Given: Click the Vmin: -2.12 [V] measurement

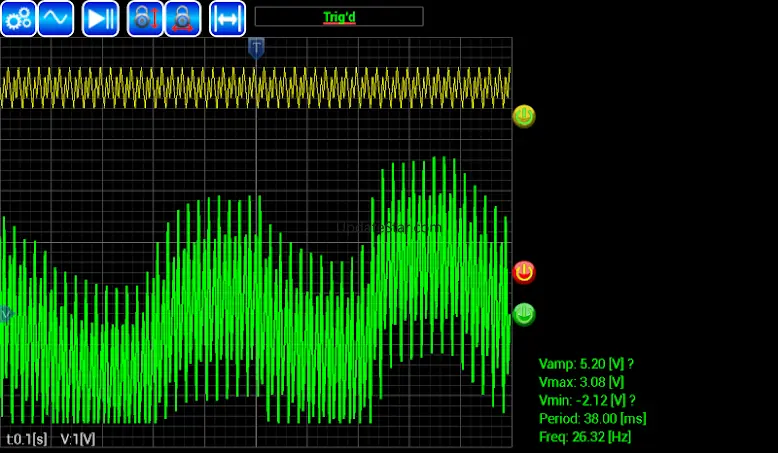Looking at the screenshot, I should [587, 400].
